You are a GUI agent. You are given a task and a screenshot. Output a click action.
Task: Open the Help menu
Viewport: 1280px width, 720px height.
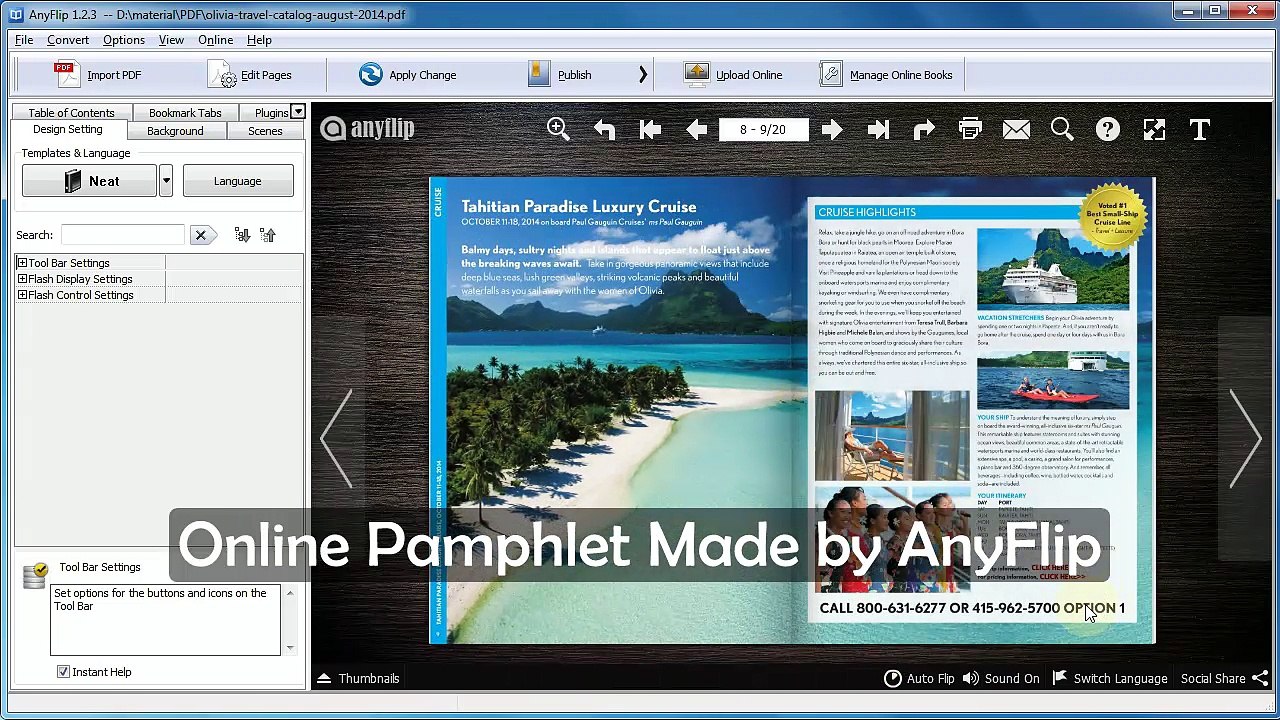click(259, 40)
